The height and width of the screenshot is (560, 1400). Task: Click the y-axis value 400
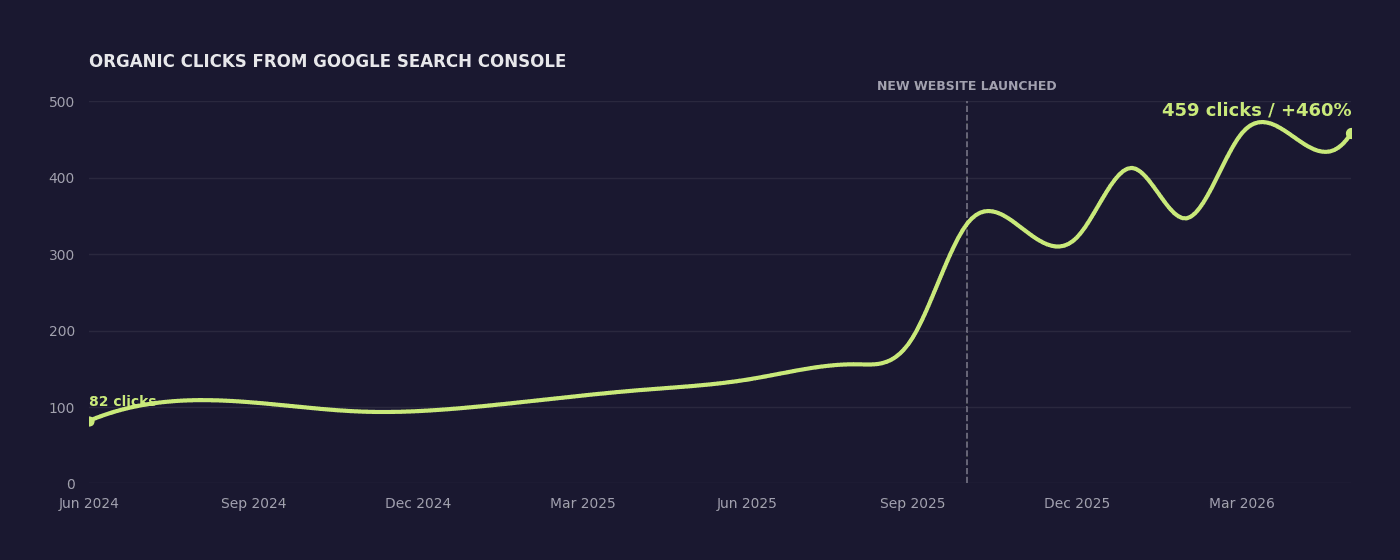click(62, 178)
